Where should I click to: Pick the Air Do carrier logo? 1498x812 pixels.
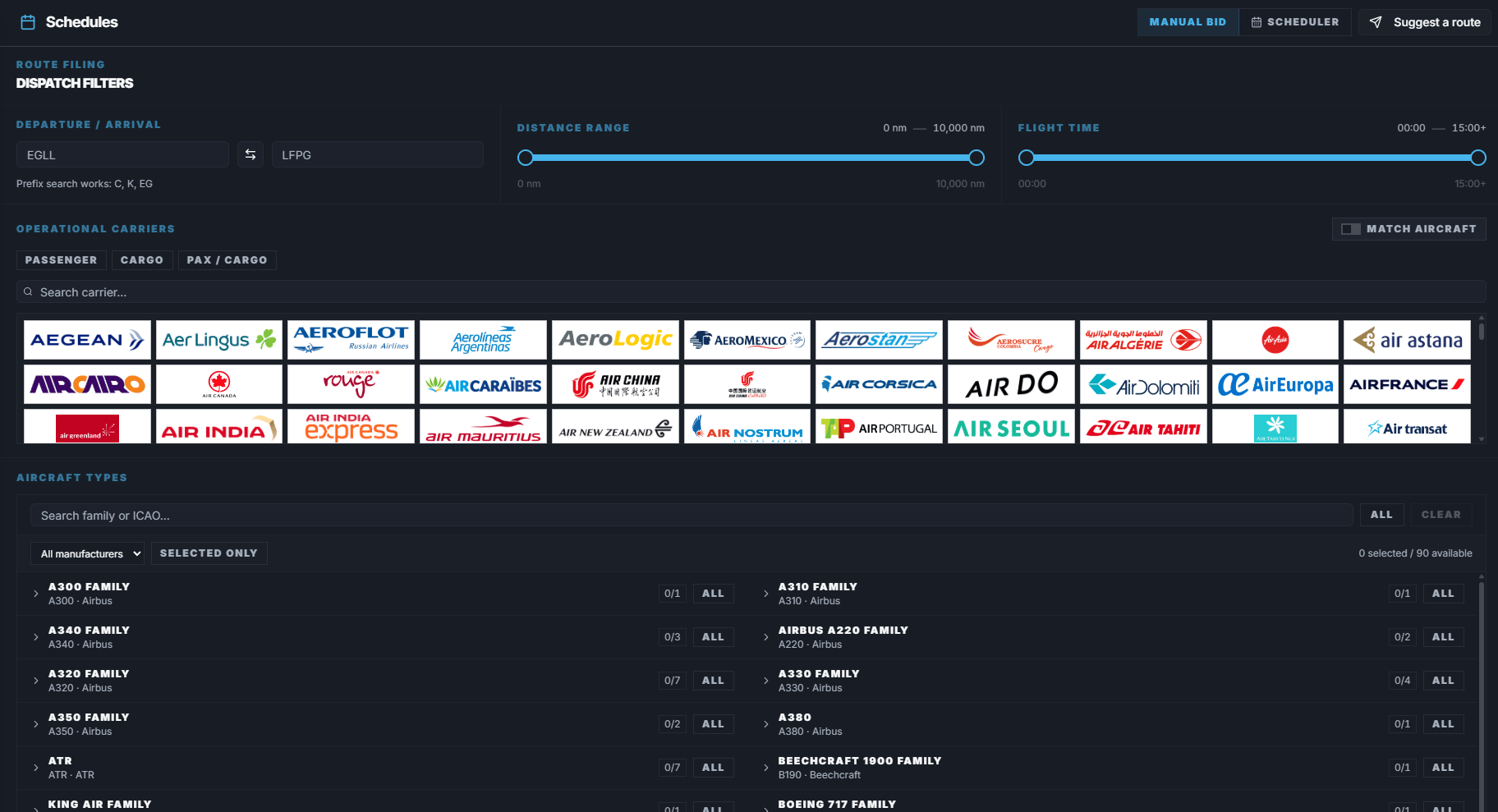pyautogui.click(x=1011, y=384)
